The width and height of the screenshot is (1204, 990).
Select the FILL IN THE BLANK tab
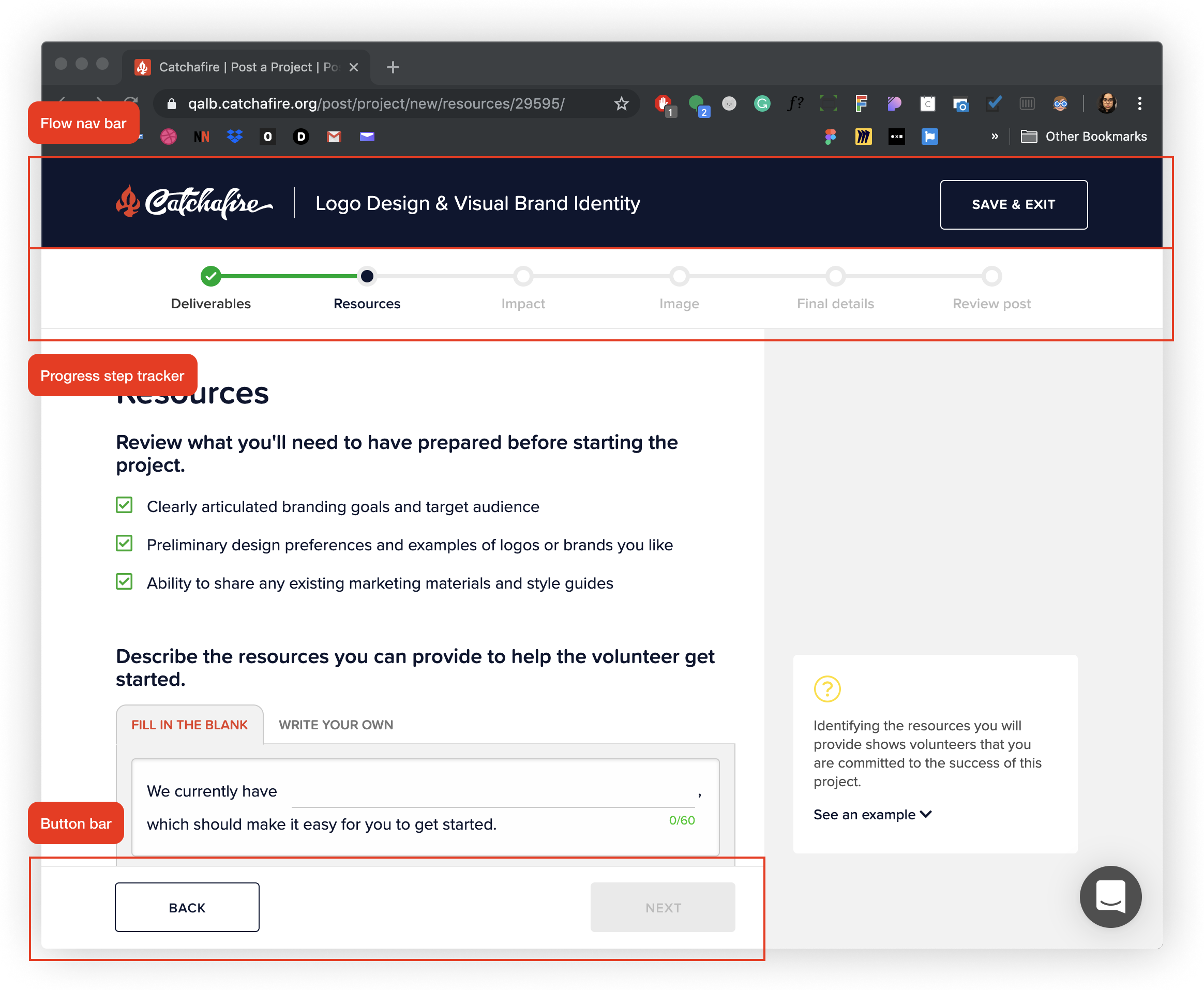pos(189,725)
